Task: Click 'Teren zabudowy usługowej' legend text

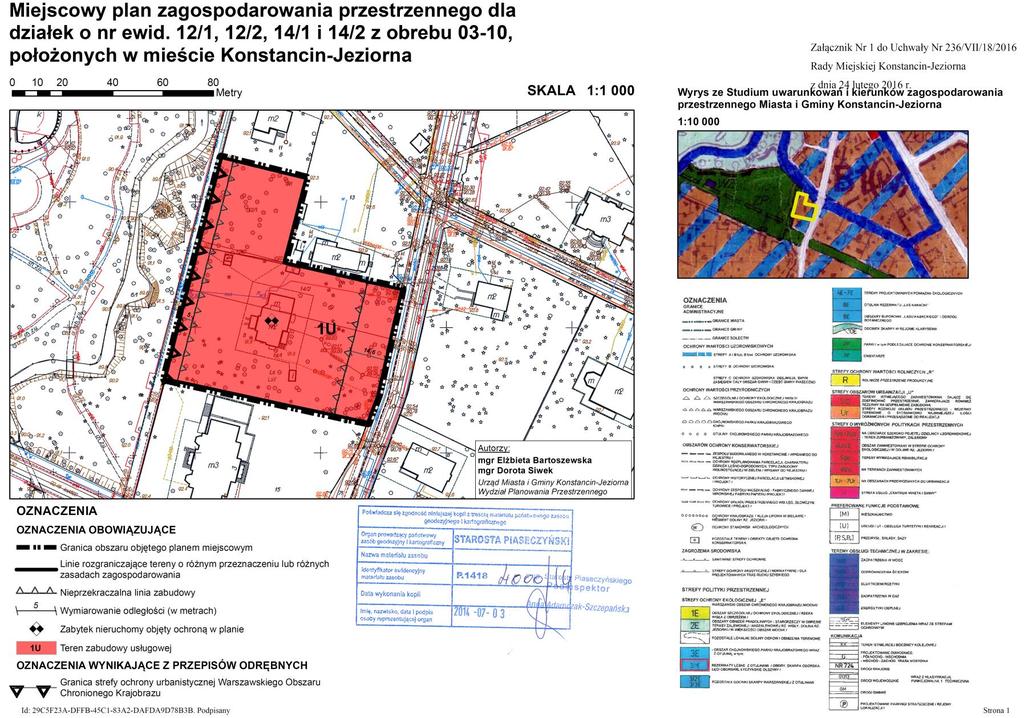Action: 116,648
